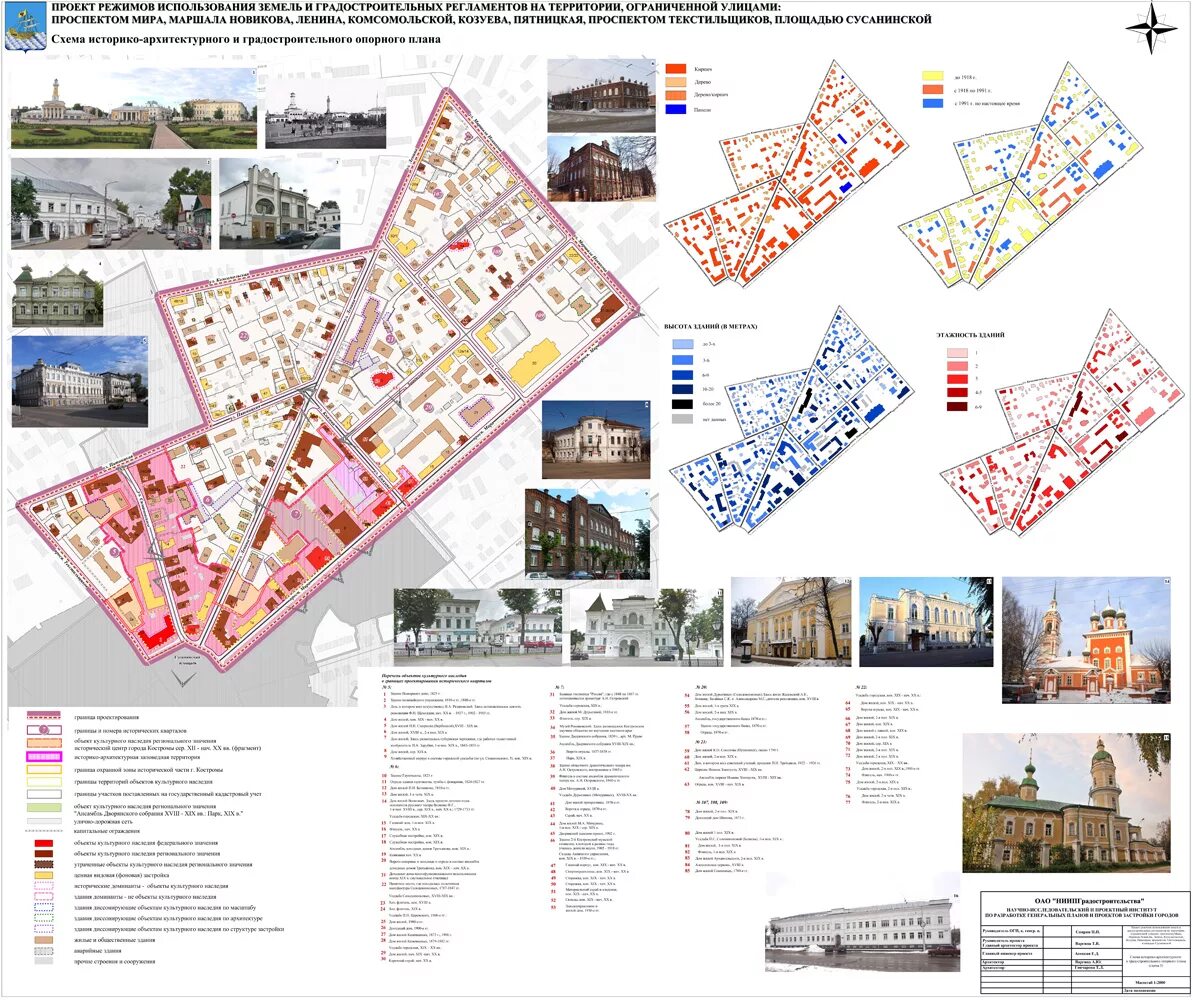Open the cream two-storey corner house photo
The width and height of the screenshot is (1193, 1000).
[x=596, y=440]
